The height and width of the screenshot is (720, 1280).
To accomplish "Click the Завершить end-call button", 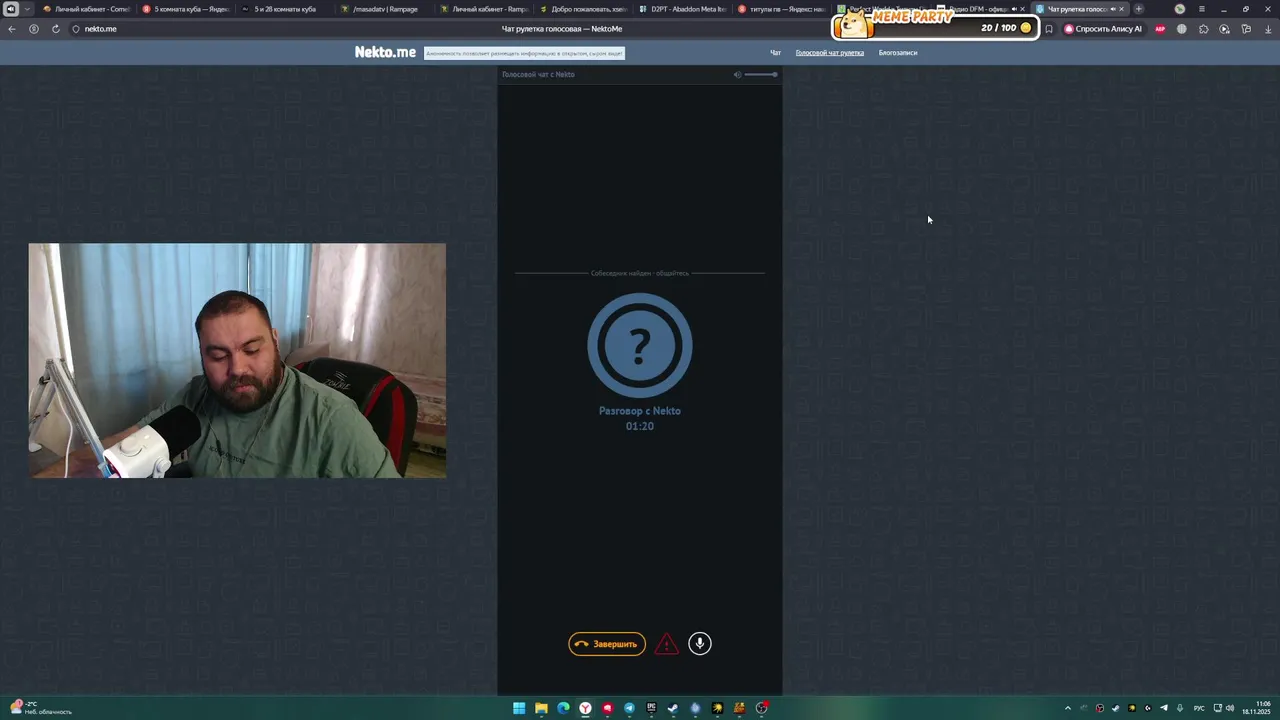I will pos(607,644).
